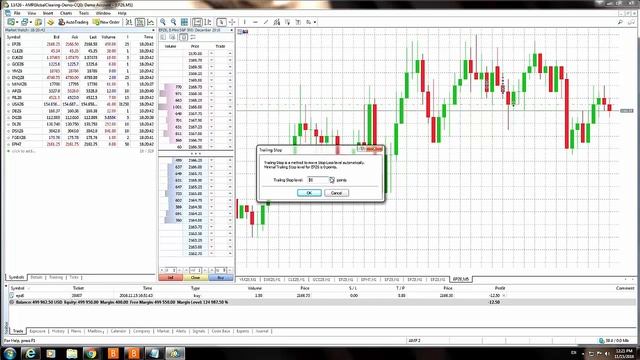Select the bar chart type icon
The image size is (640, 360).
pos(129,22)
